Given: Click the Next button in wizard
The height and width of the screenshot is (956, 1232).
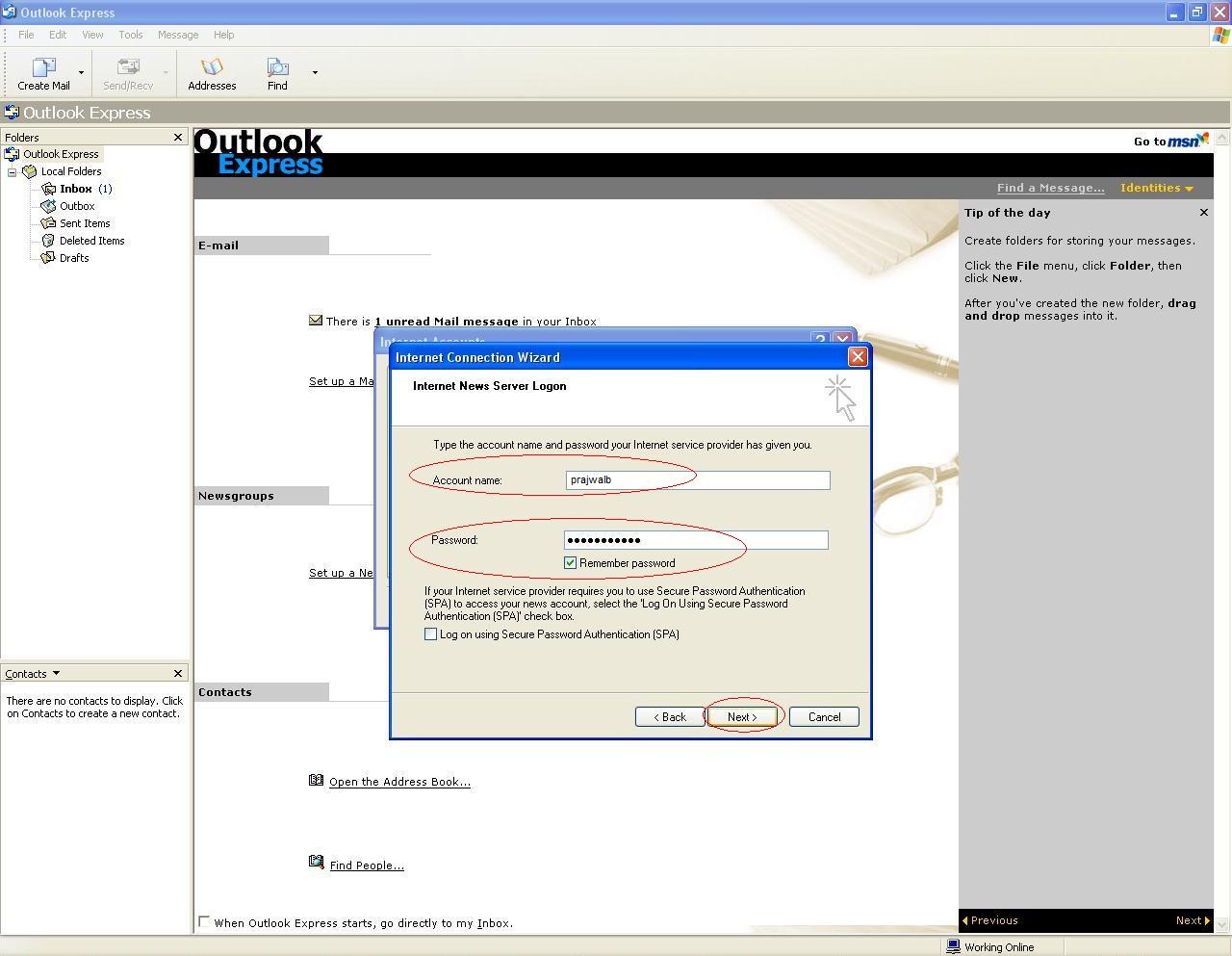Looking at the screenshot, I should coord(742,717).
